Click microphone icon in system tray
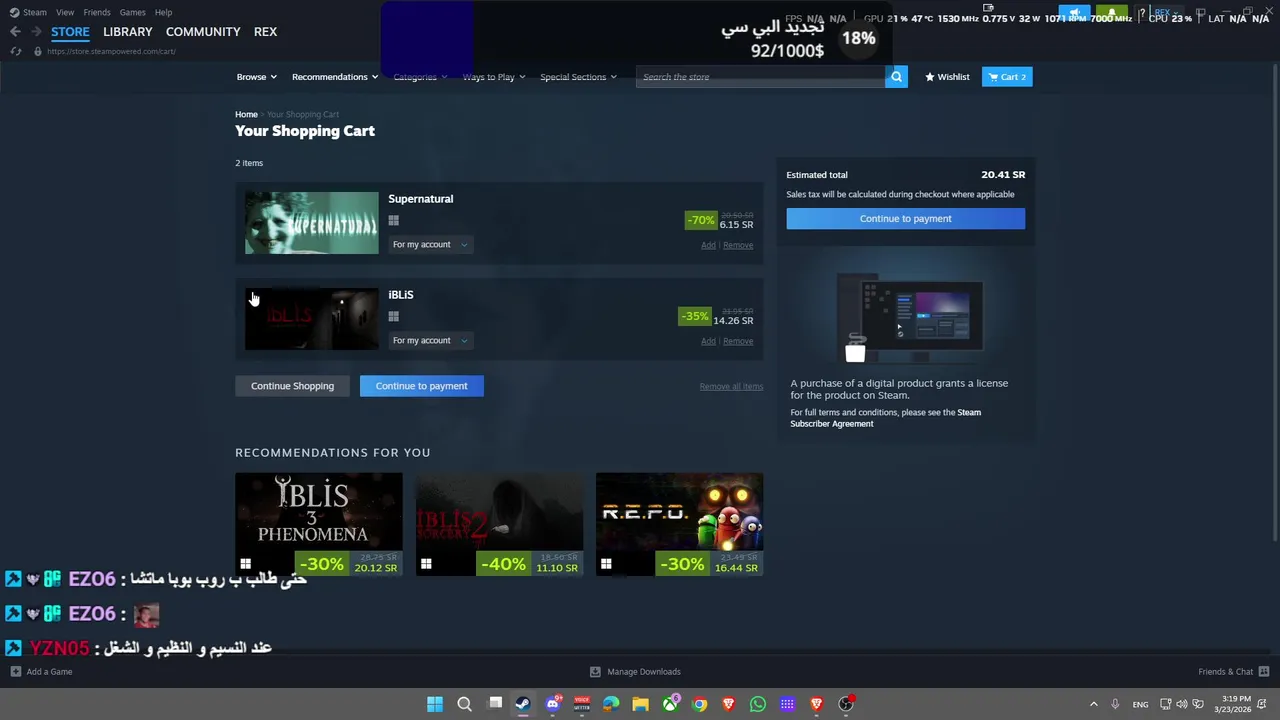Viewport: 1280px width, 720px height. click(x=1115, y=704)
